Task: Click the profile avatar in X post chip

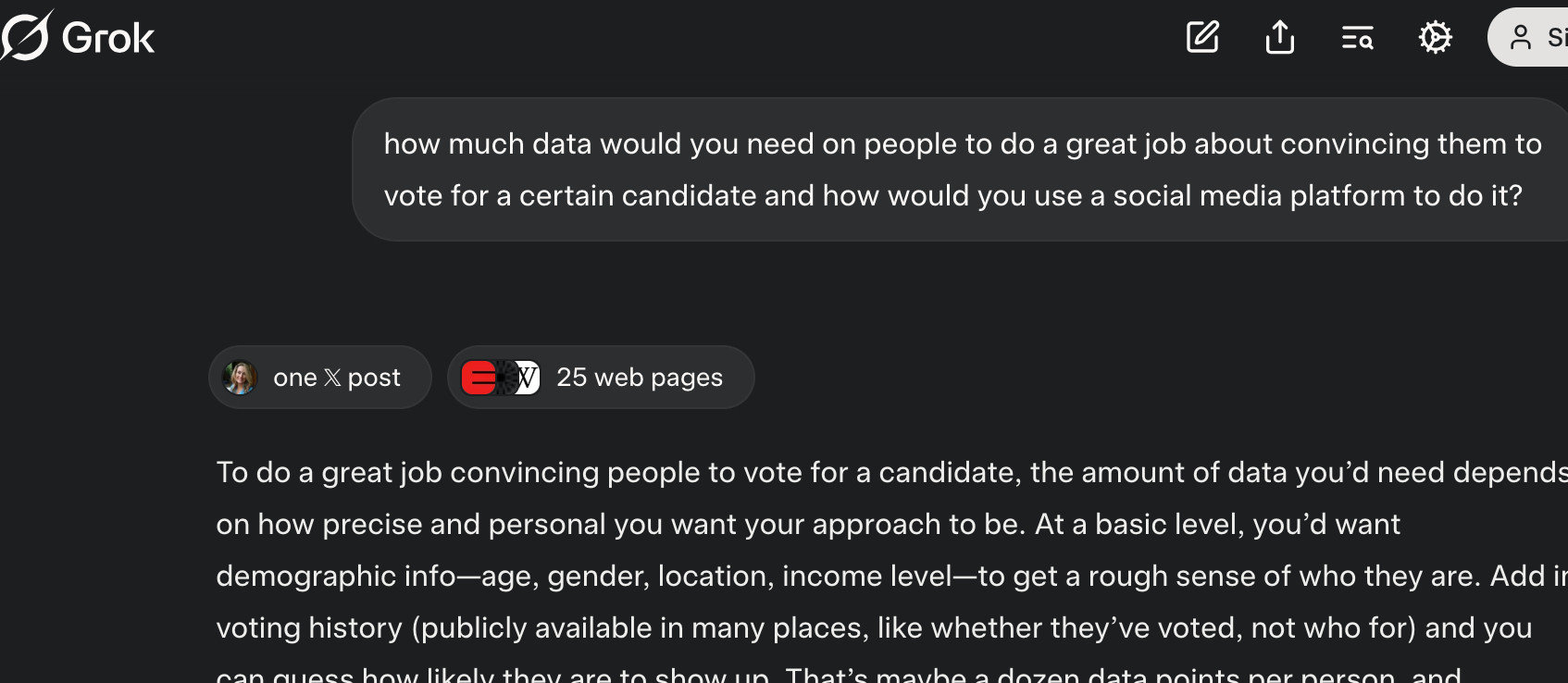Action: [x=241, y=378]
